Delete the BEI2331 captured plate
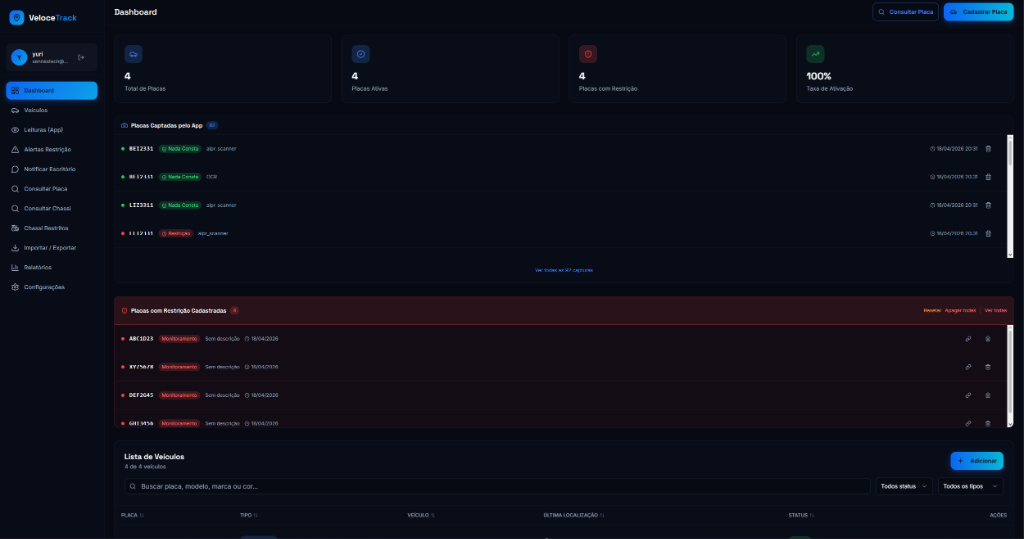 click(x=988, y=149)
